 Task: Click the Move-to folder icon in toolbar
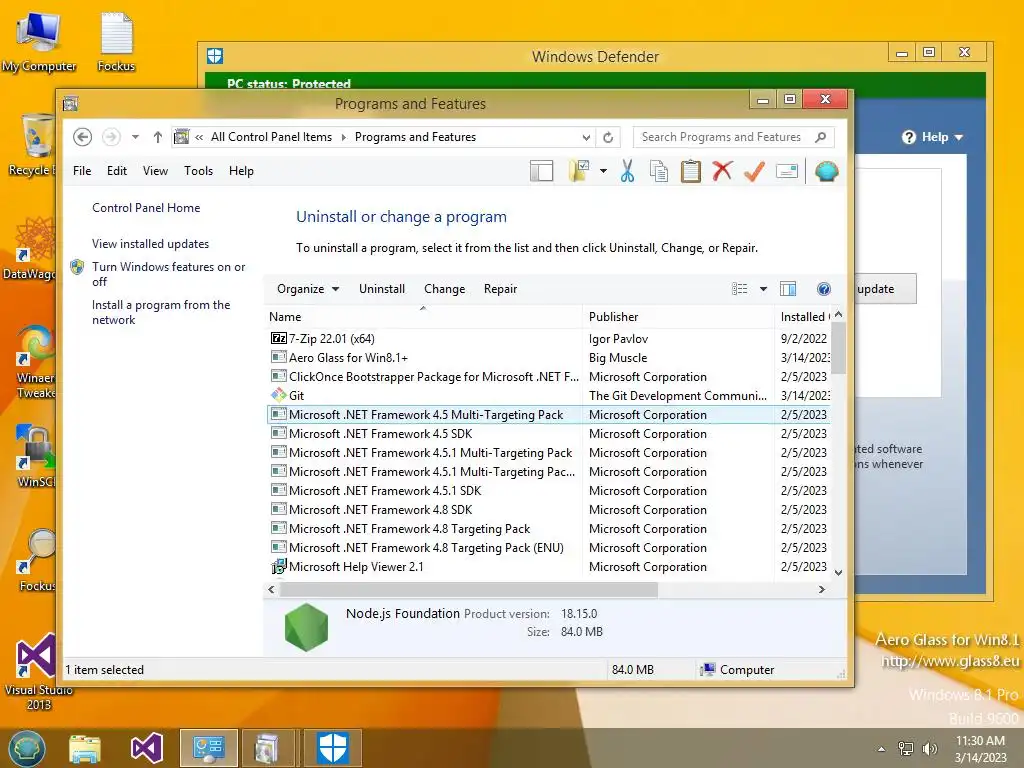tap(579, 171)
